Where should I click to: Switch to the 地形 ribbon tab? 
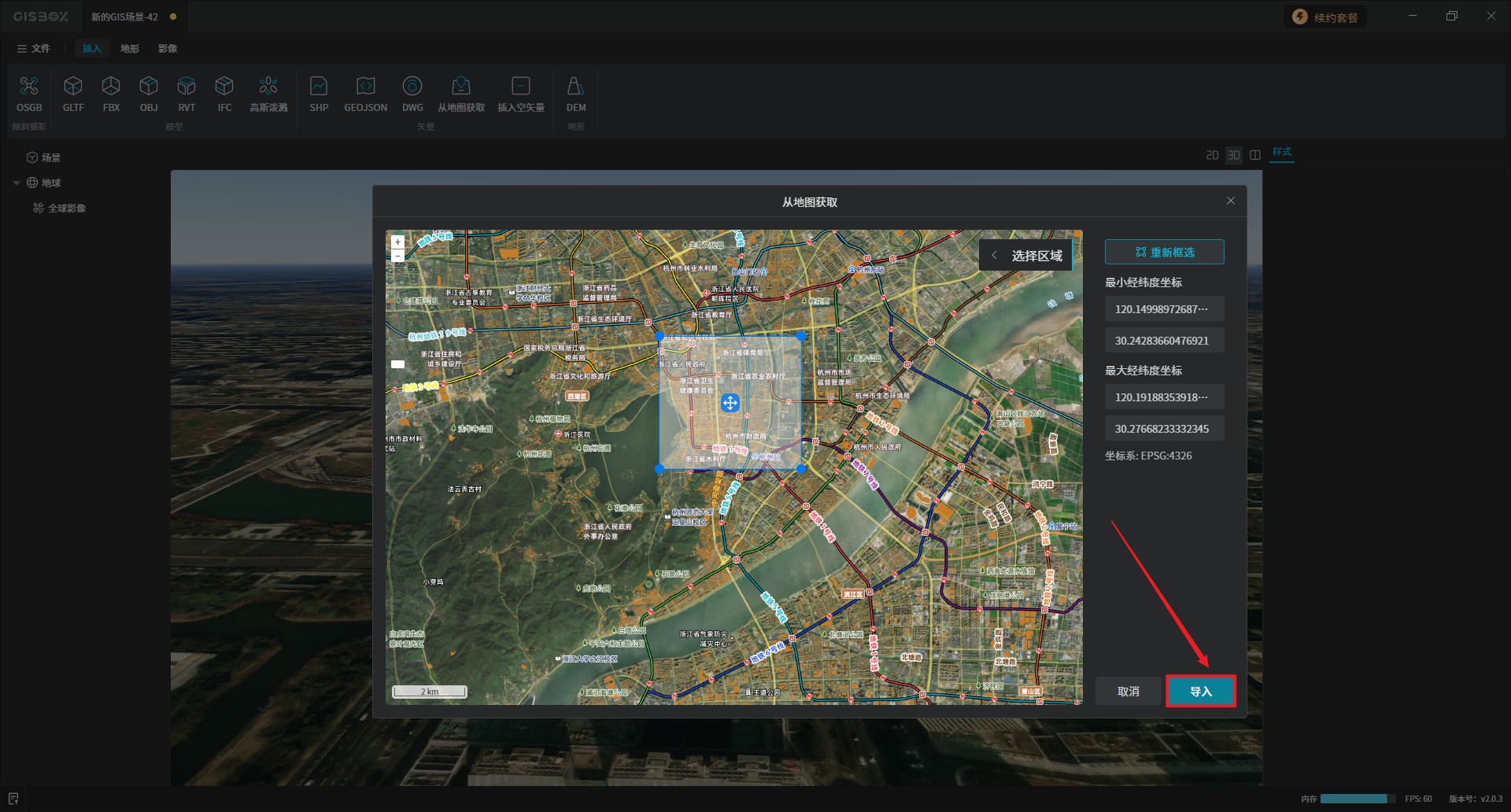click(130, 49)
